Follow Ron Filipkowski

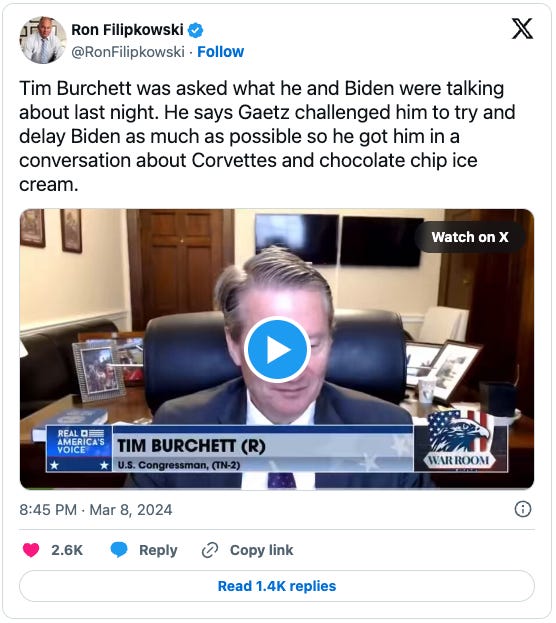(x=221, y=52)
